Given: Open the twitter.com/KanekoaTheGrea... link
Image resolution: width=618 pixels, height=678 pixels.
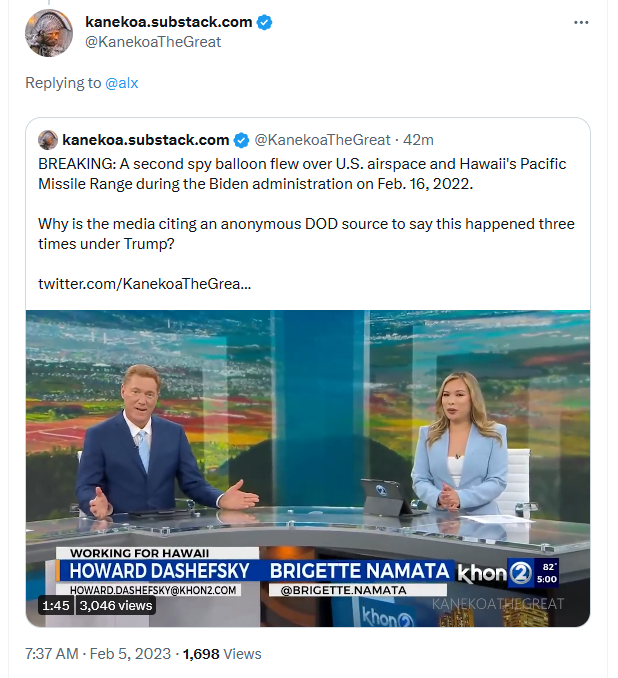Looking at the screenshot, I should coord(144,284).
